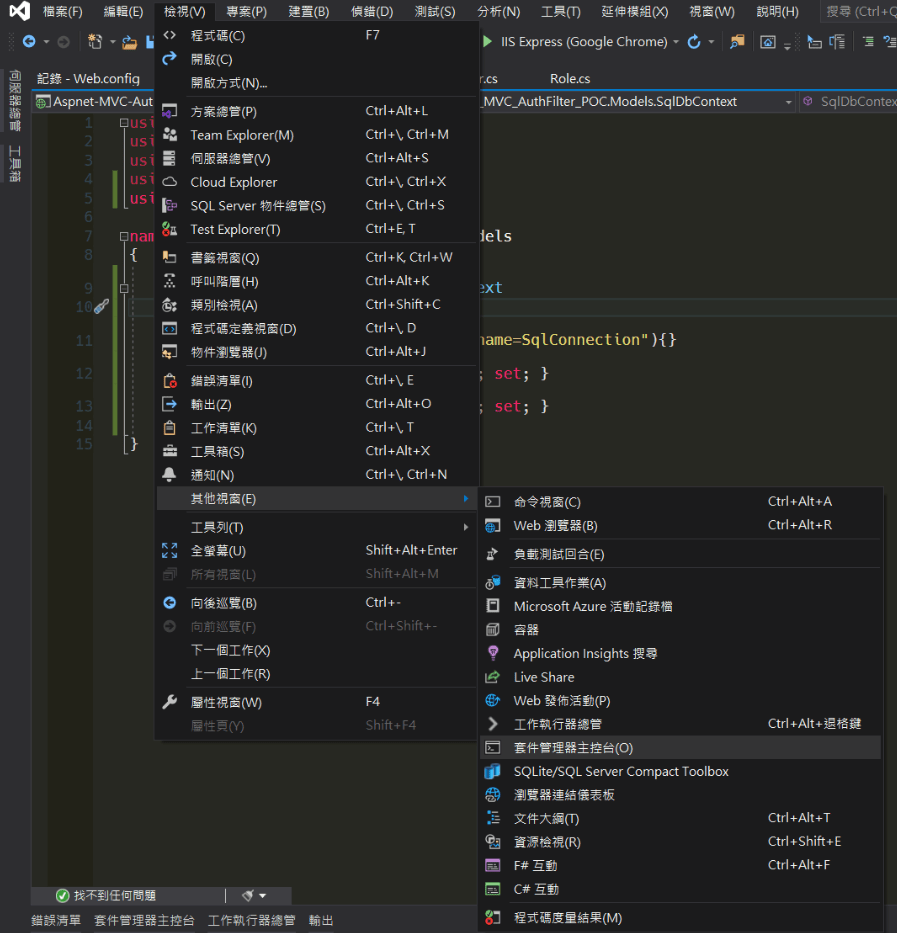Image resolution: width=897 pixels, height=933 pixels.
Task: Click the Team Explorer icon in the menu
Action: tap(170, 135)
